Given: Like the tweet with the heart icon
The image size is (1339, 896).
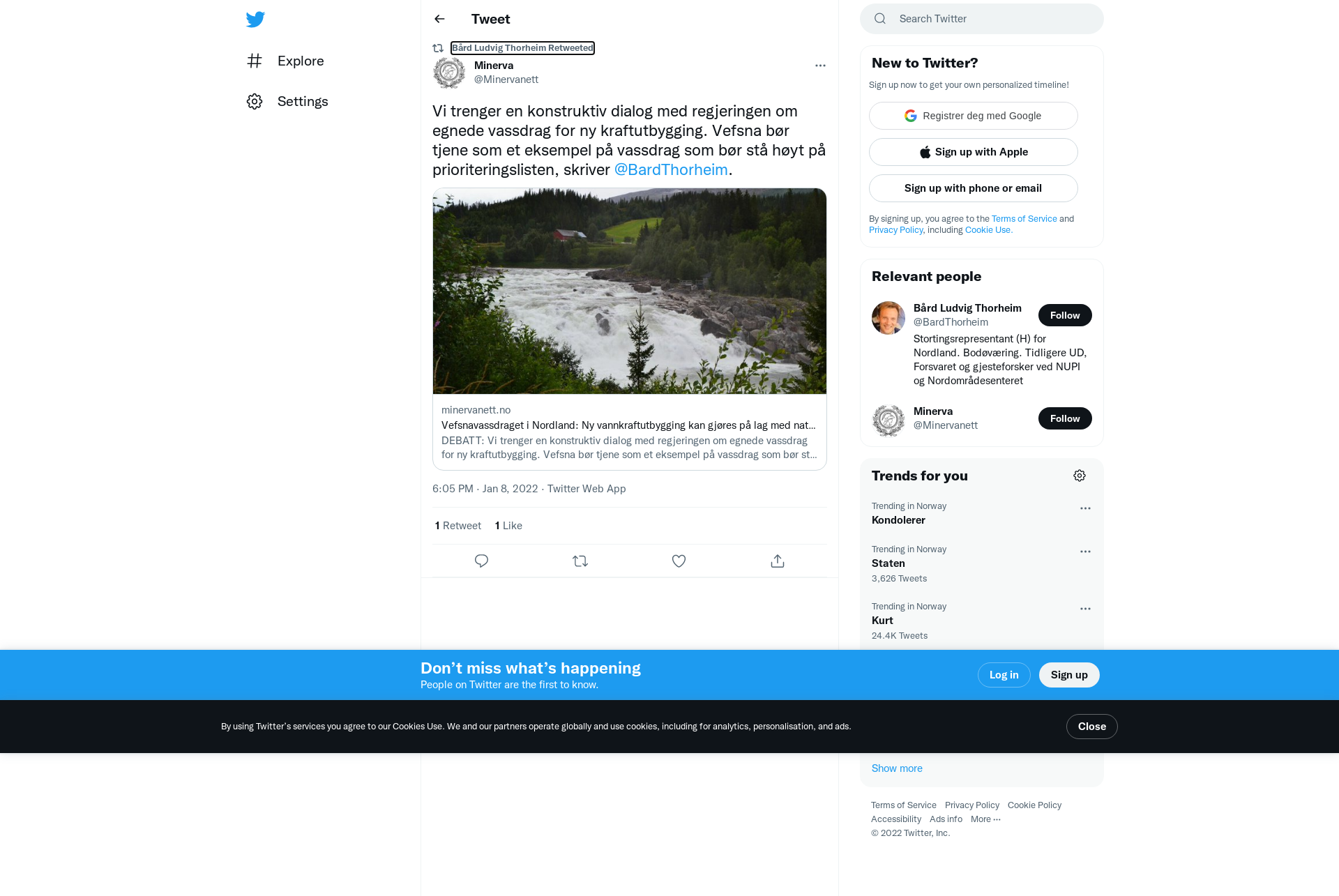Looking at the screenshot, I should [x=679, y=561].
